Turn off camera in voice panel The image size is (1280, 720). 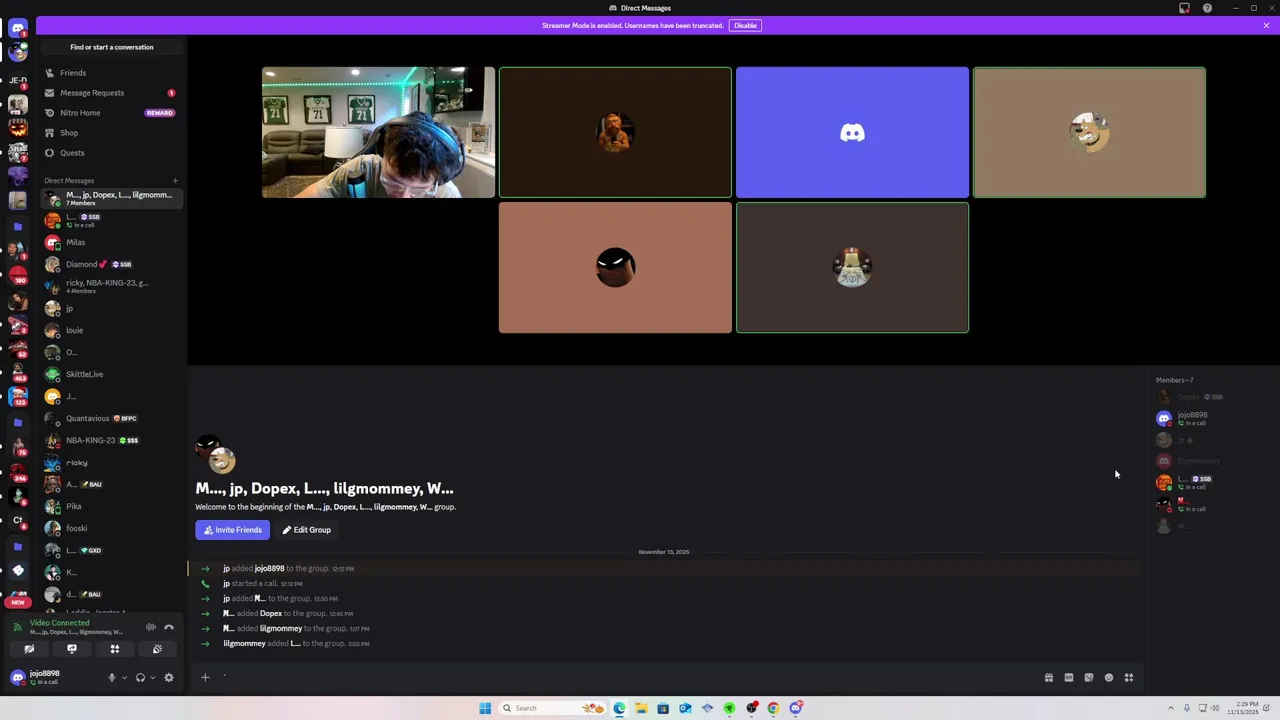pyautogui.click(x=29, y=649)
